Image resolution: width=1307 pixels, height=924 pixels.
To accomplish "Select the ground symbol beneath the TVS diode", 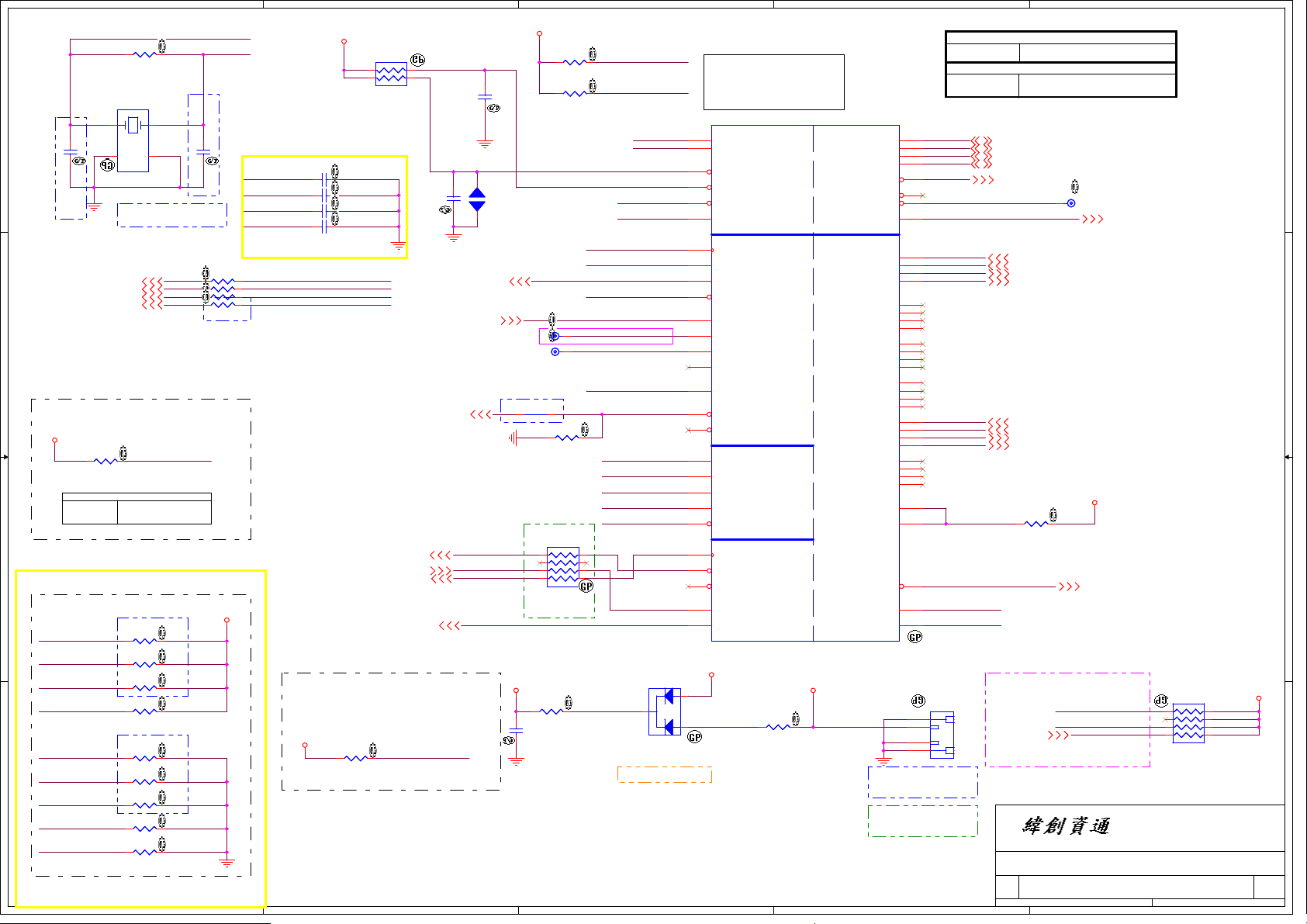I will click(454, 237).
